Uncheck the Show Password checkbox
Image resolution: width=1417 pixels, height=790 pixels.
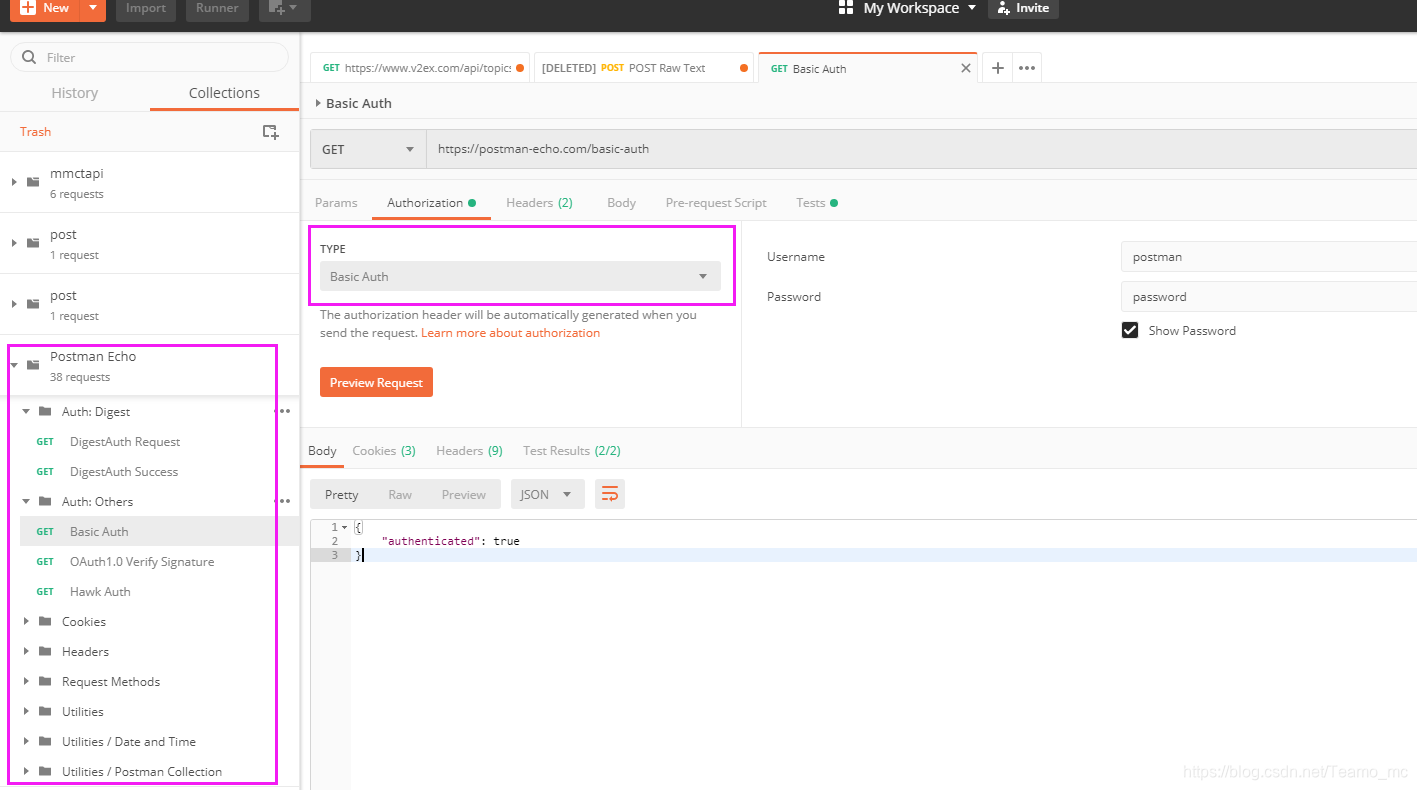point(1130,330)
